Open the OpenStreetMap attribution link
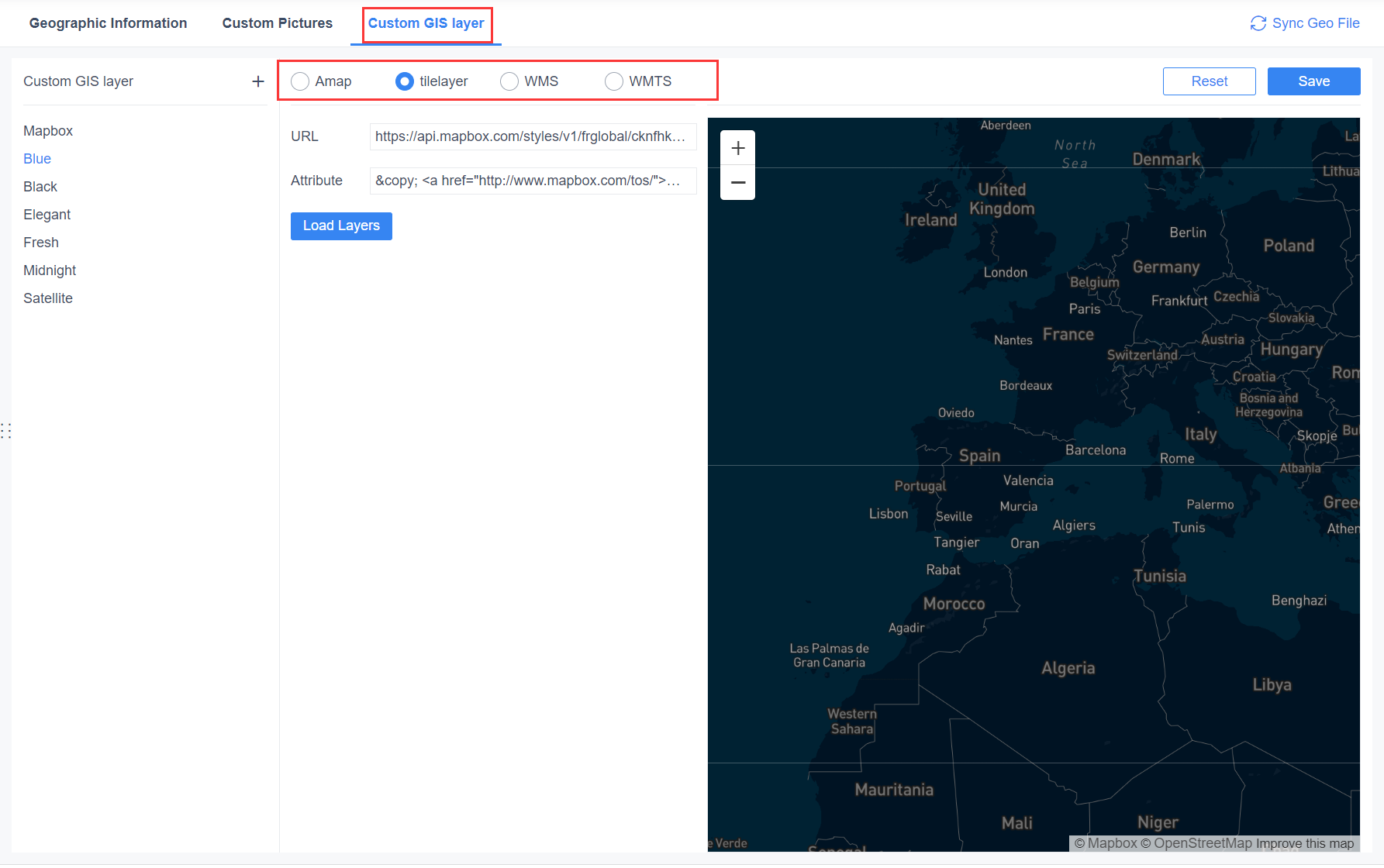 coord(1196,843)
